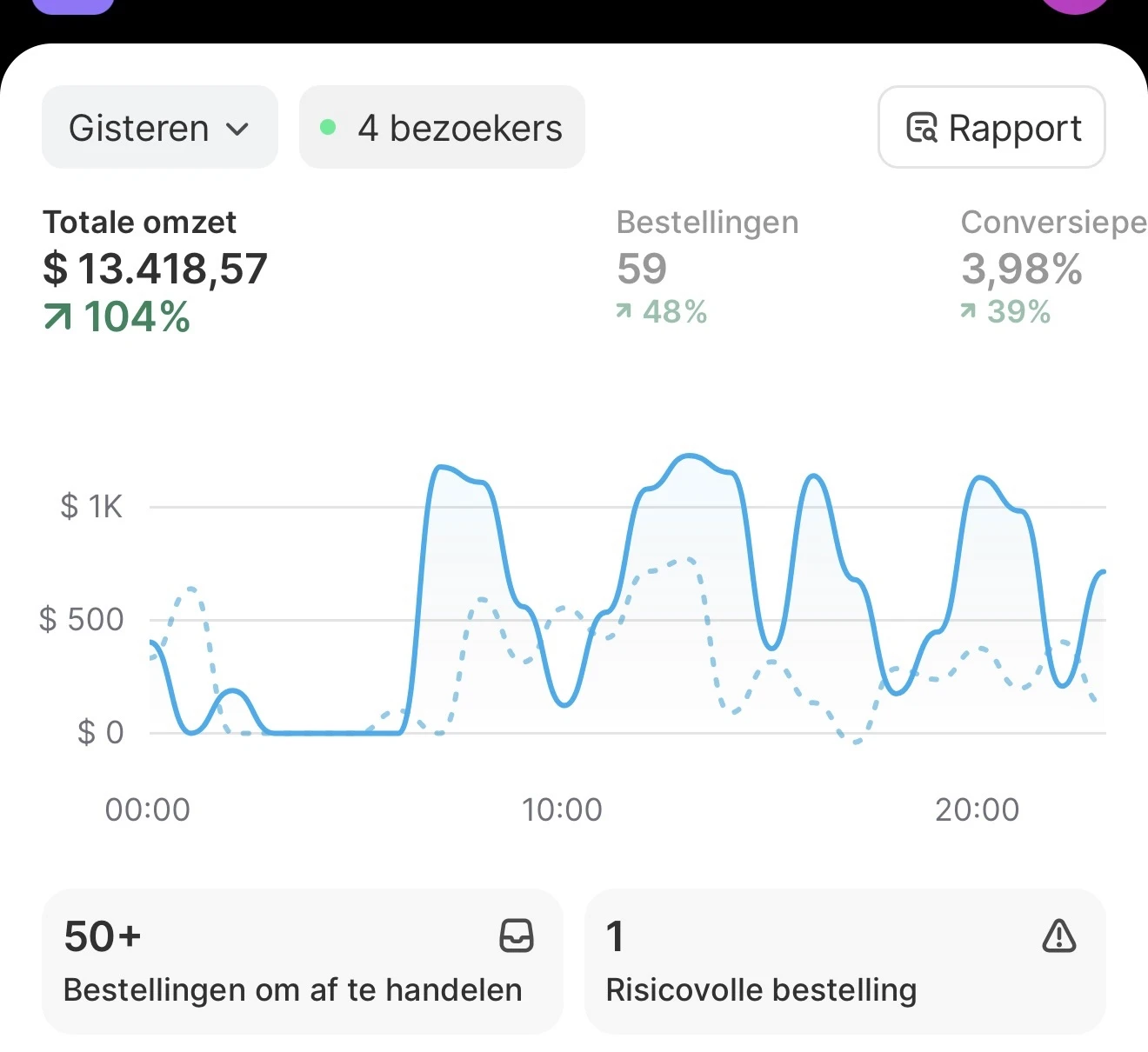Click the chevron arrow beside Gisteren
This screenshot has height=1052, width=1148.
(237, 130)
